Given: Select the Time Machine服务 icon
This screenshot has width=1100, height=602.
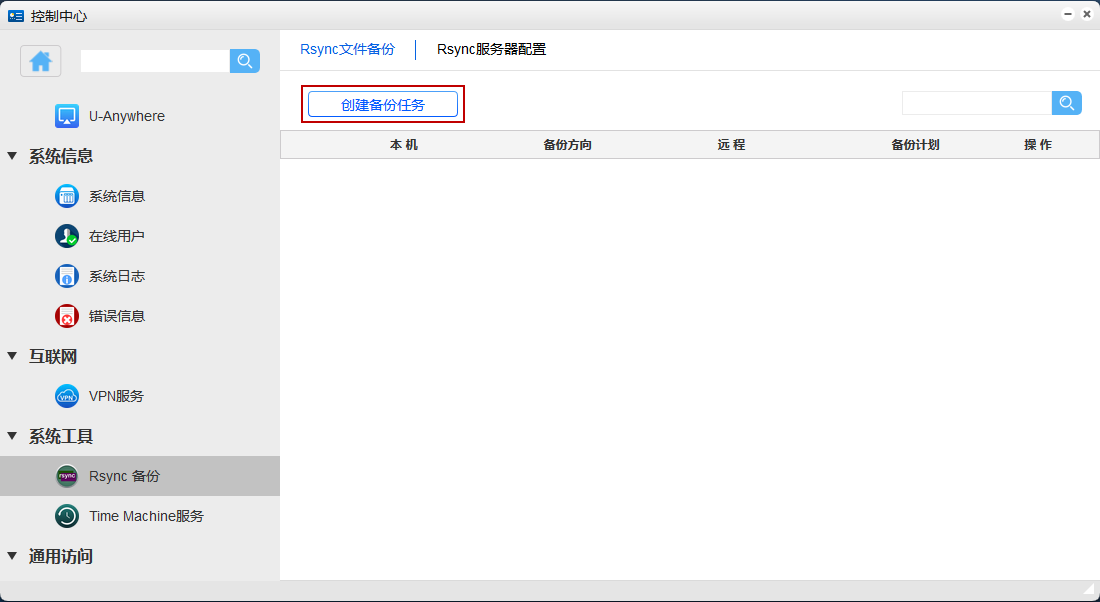Looking at the screenshot, I should tap(67, 516).
